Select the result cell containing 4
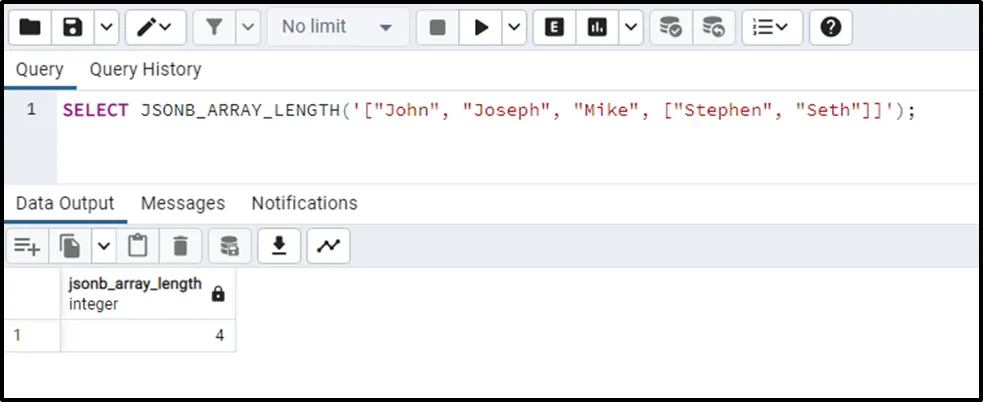 (x=148, y=336)
